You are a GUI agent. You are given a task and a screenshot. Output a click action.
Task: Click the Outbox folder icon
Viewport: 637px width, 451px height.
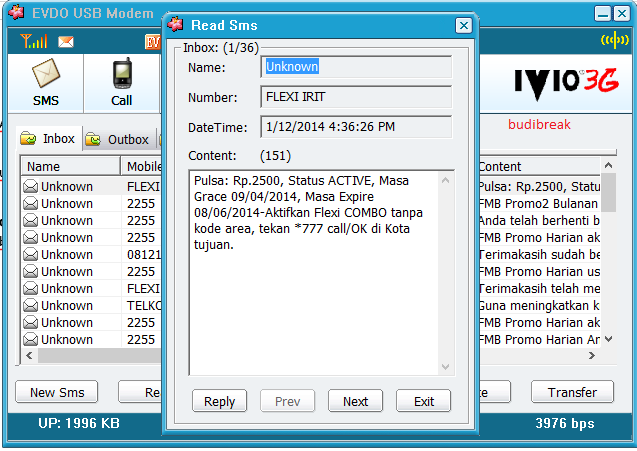[x=93, y=139]
